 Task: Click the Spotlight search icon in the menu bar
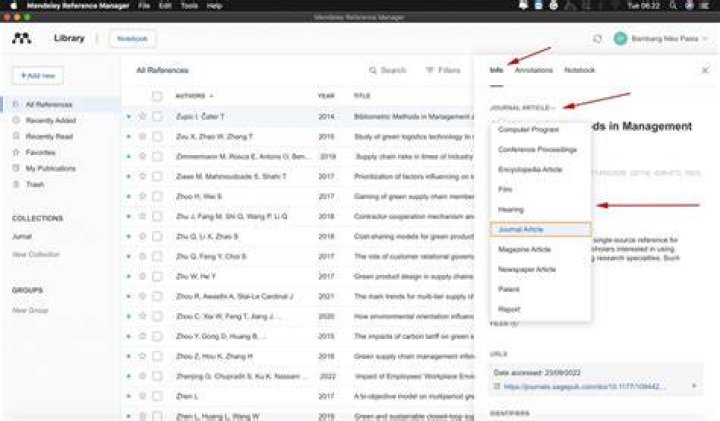click(673, 6)
